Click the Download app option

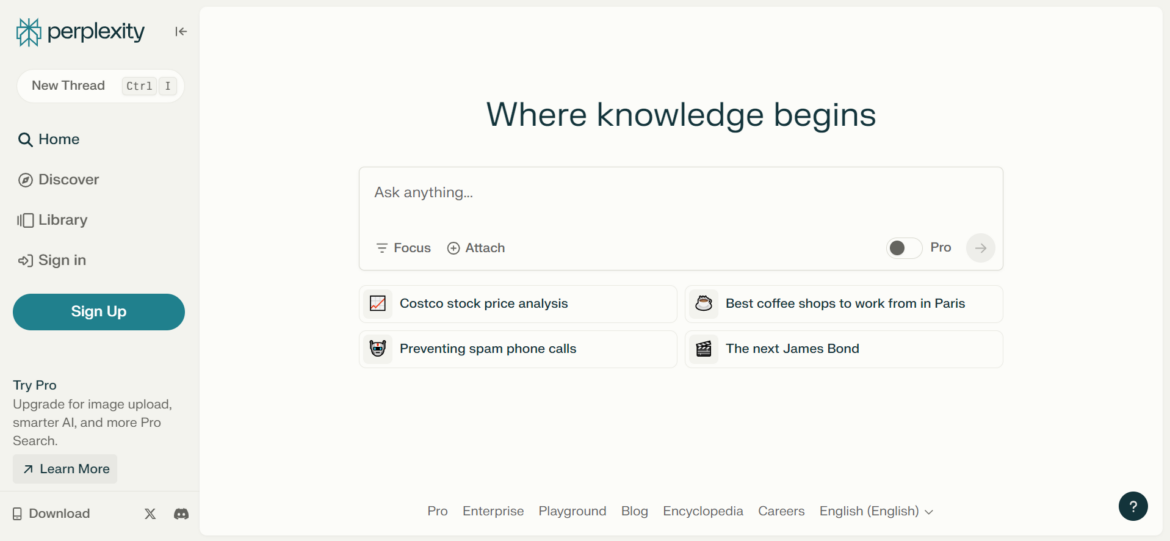(x=51, y=514)
